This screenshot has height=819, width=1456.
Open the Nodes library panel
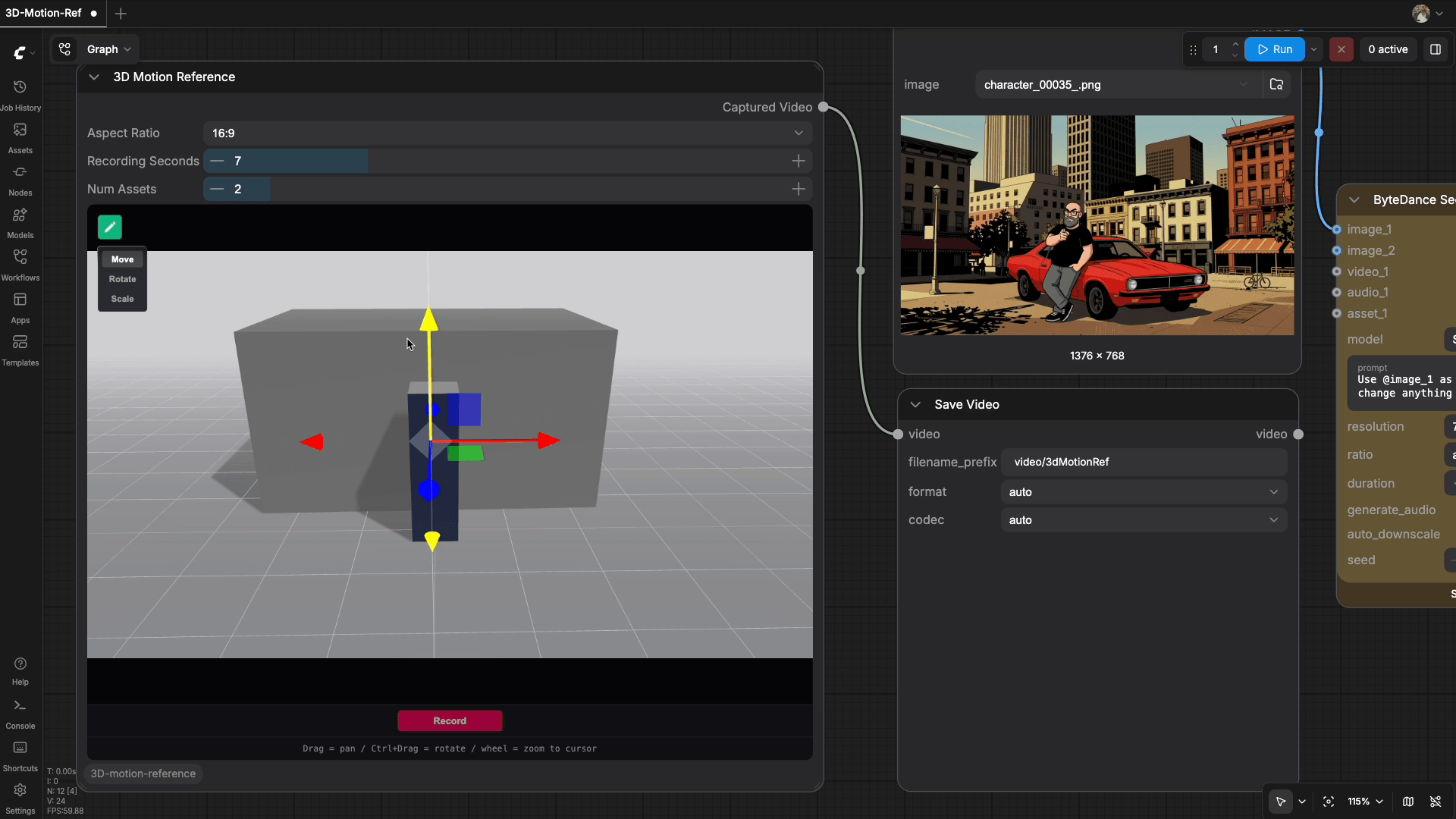(20, 180)
